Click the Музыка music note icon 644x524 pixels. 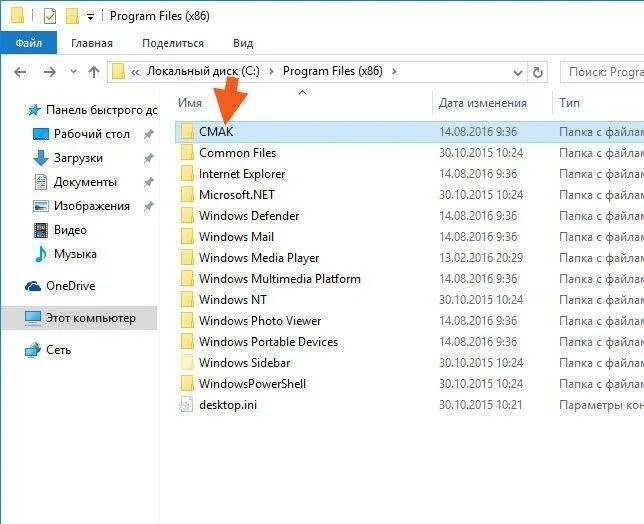(x=41, y=254)
